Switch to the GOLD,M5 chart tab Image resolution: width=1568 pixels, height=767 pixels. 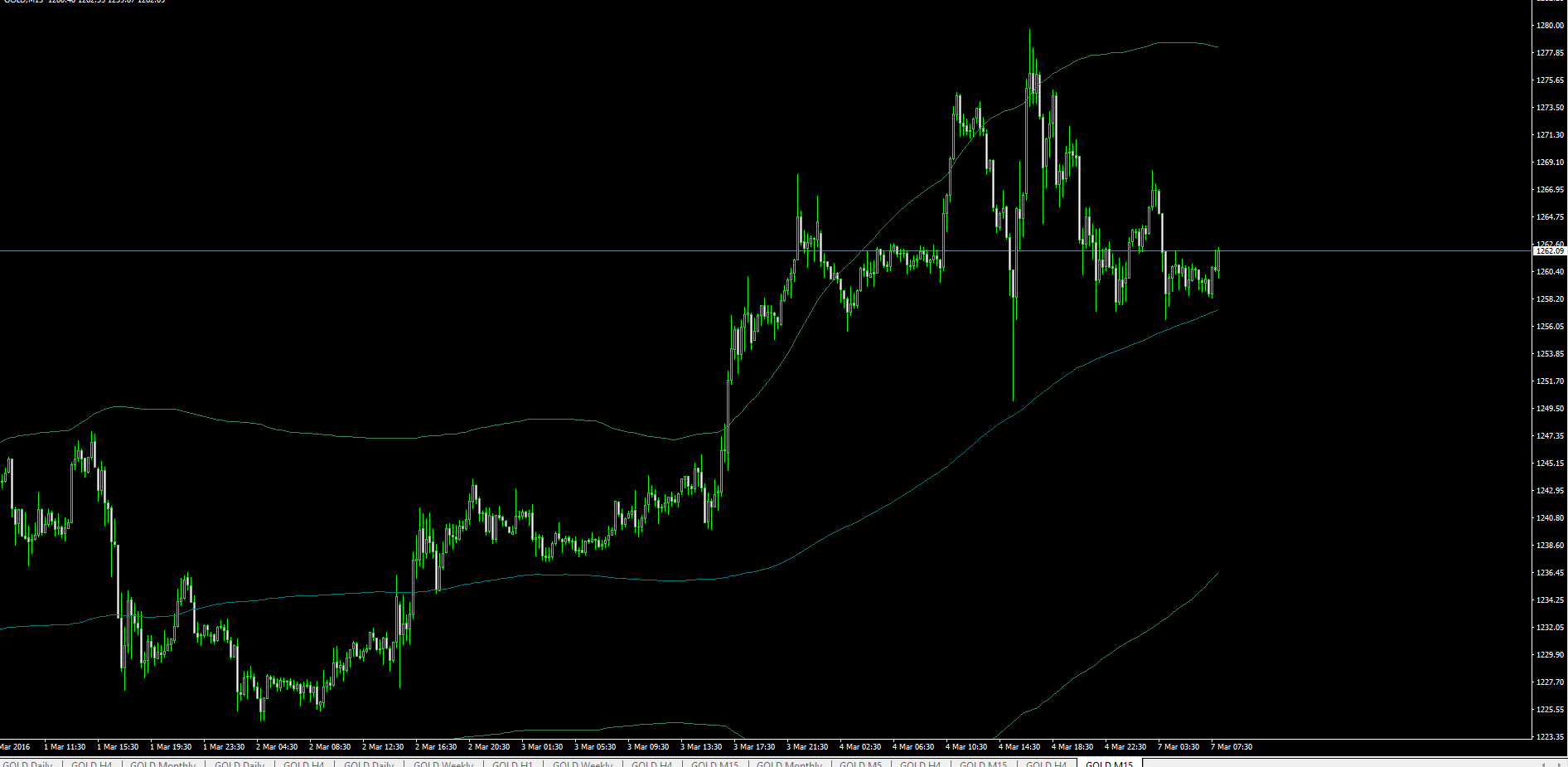click(x=860, y=764)
